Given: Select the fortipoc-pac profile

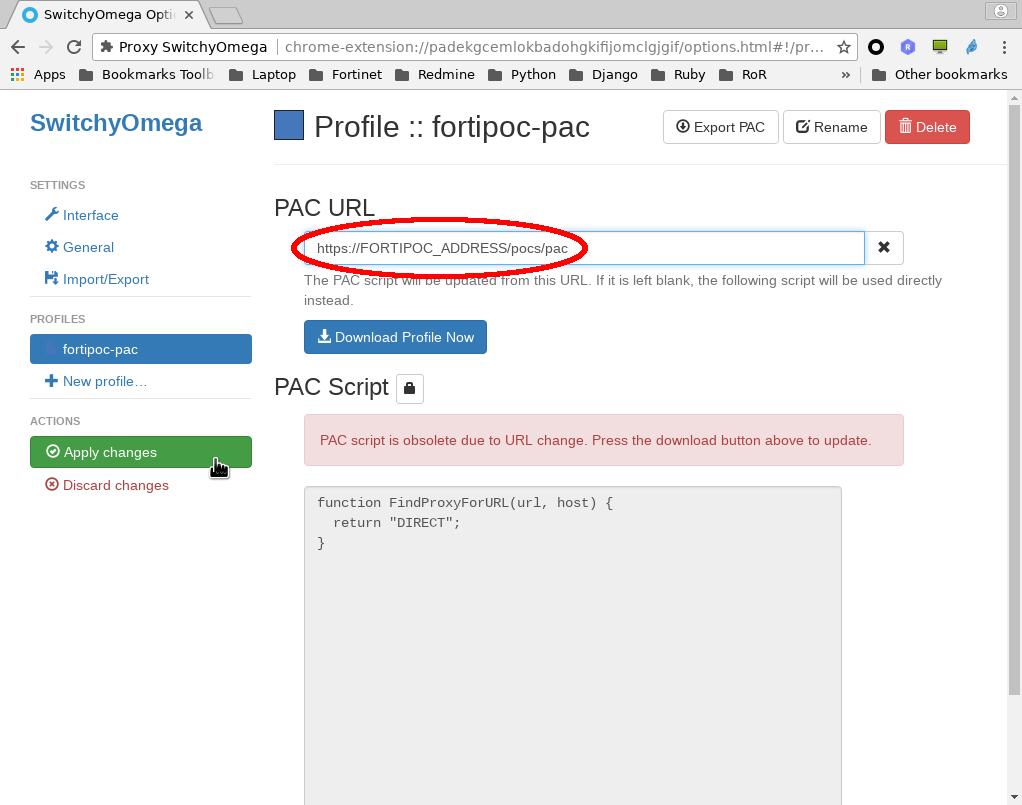Looking at the screenshot, I should (x=140, y=349).
